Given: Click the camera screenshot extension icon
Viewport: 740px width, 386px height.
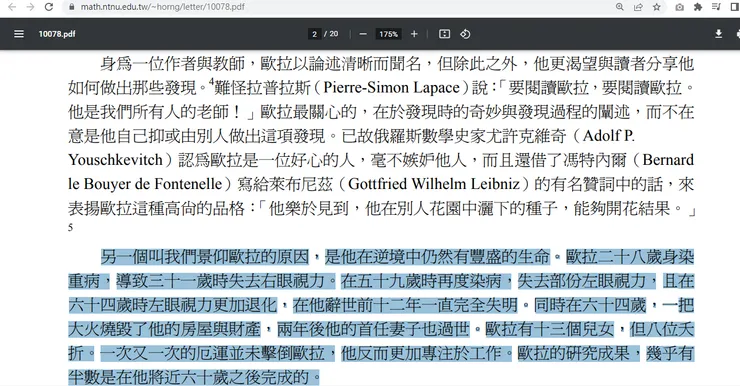Looking at the screenshot, I should (680, 7).
